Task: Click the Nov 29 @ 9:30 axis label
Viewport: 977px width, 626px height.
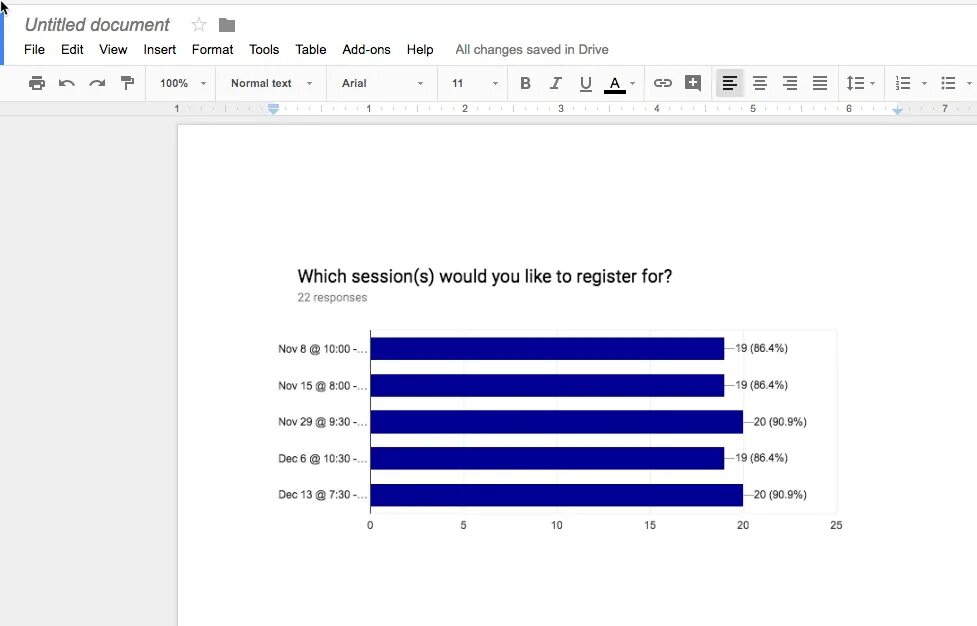Action: (323, 422)
